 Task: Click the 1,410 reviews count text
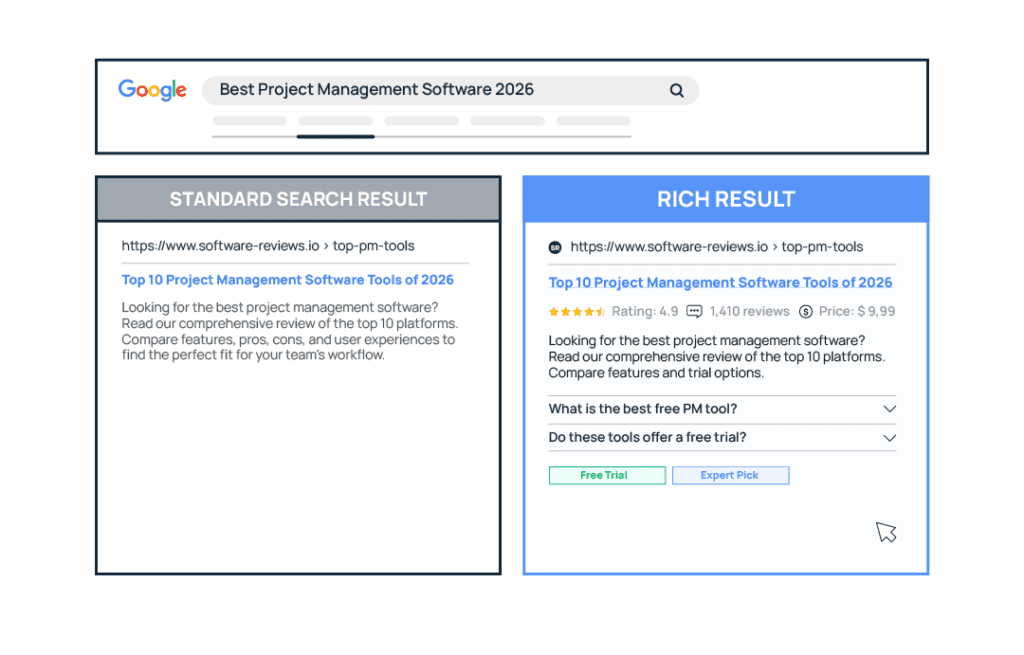(x=749, y=312)
